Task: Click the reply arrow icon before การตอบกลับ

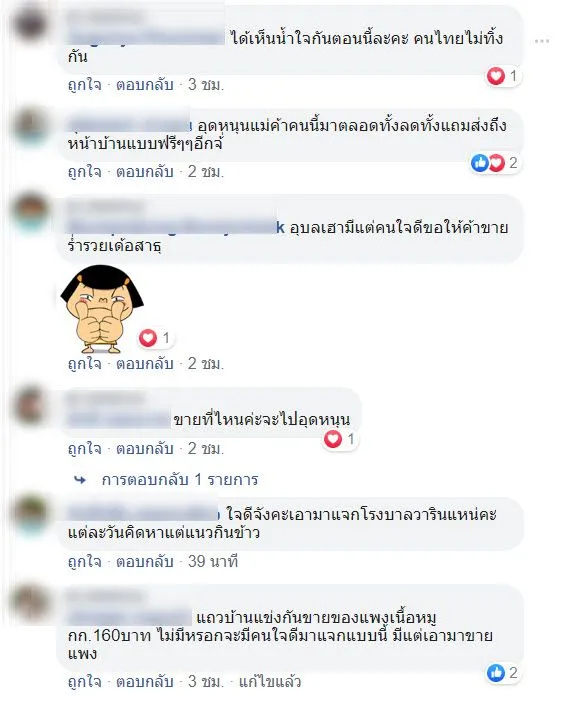Action: [x=80, y=480]
